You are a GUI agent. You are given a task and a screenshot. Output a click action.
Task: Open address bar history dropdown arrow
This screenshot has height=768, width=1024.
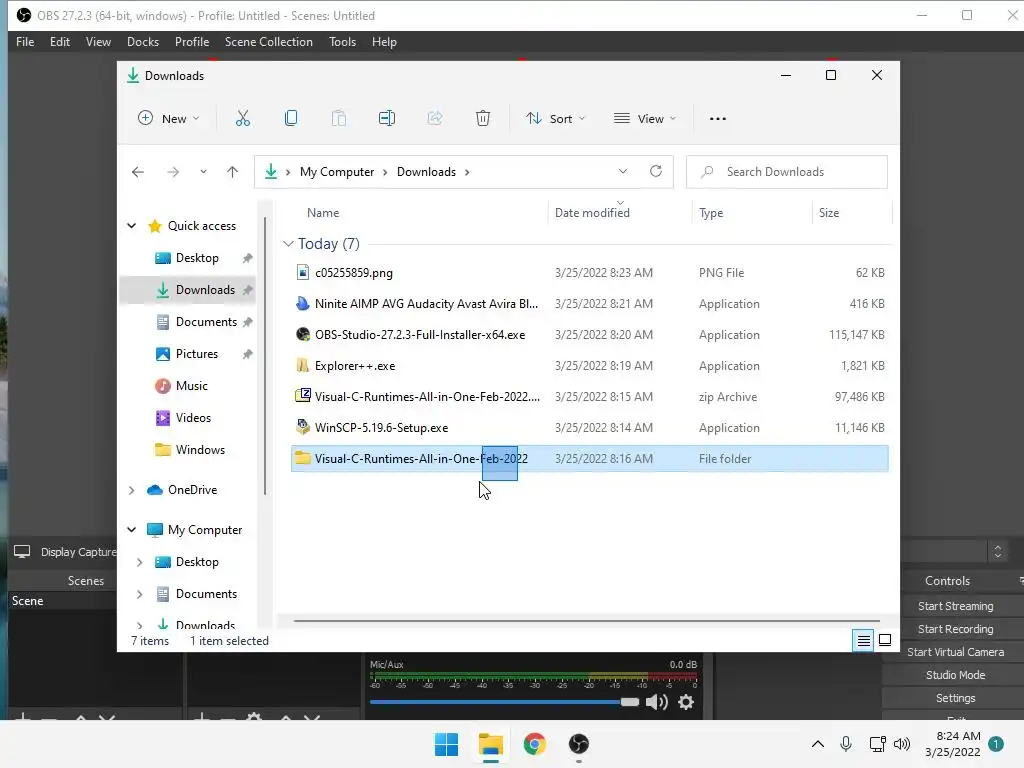622,171
